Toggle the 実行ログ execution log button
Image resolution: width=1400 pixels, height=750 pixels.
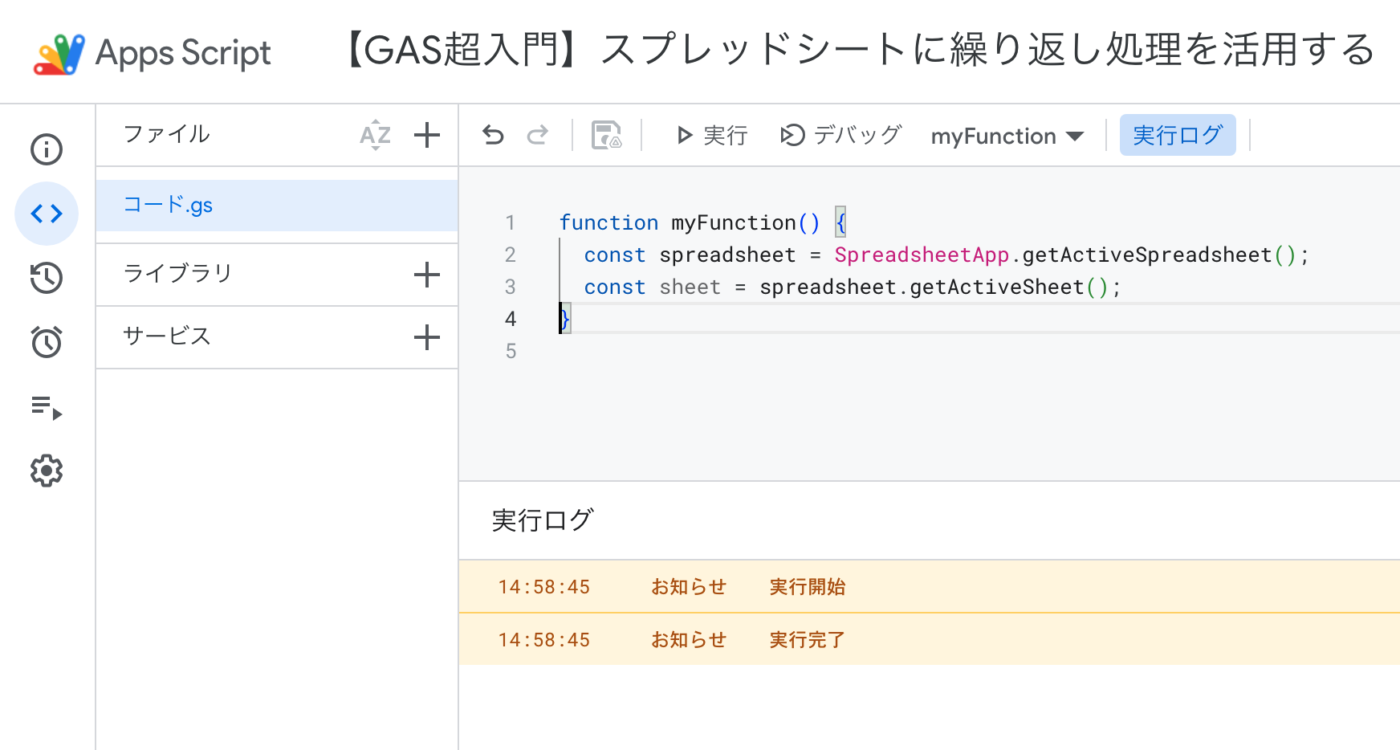1177,135
